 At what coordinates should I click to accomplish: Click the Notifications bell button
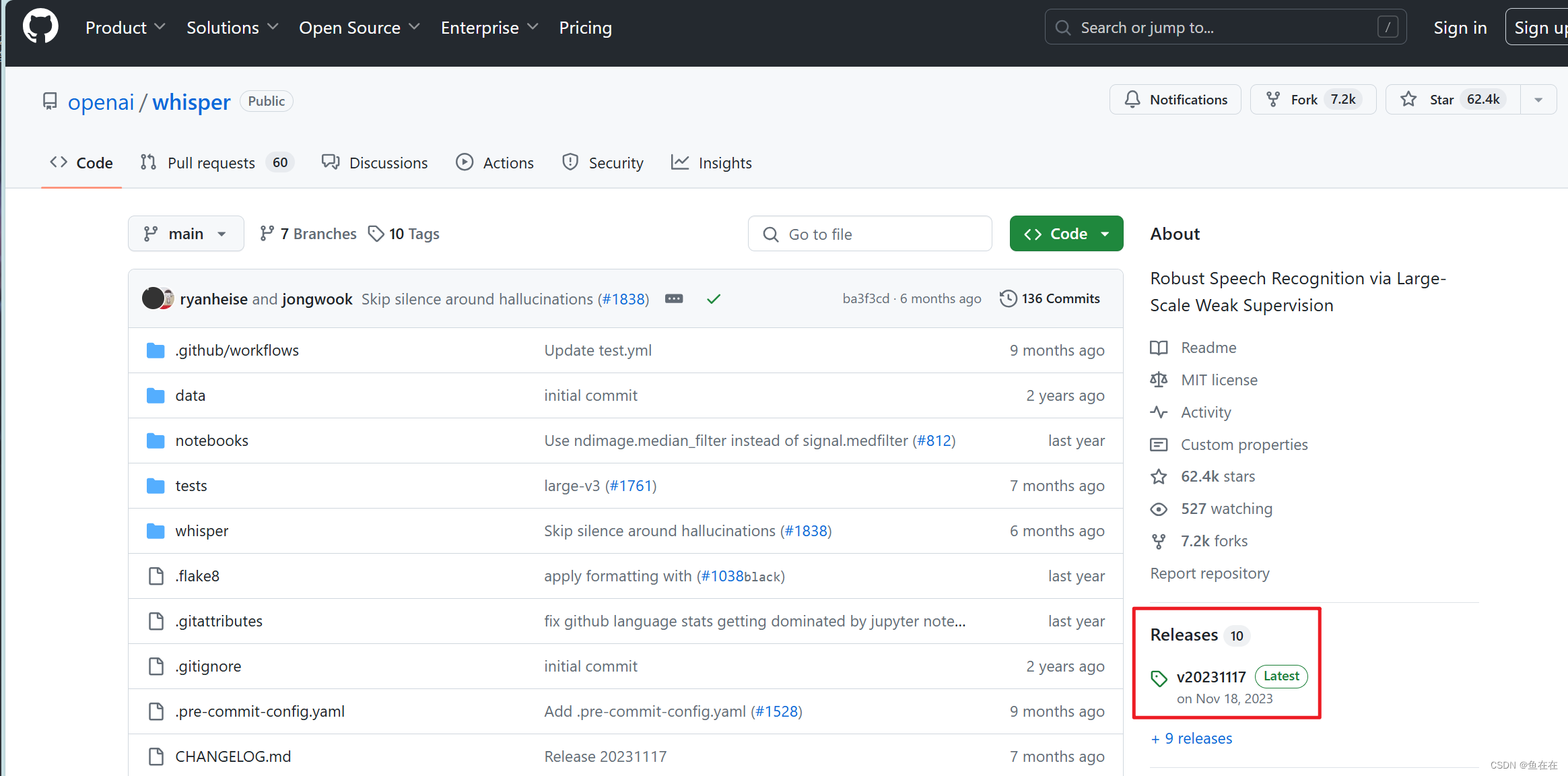point(1175,100)
